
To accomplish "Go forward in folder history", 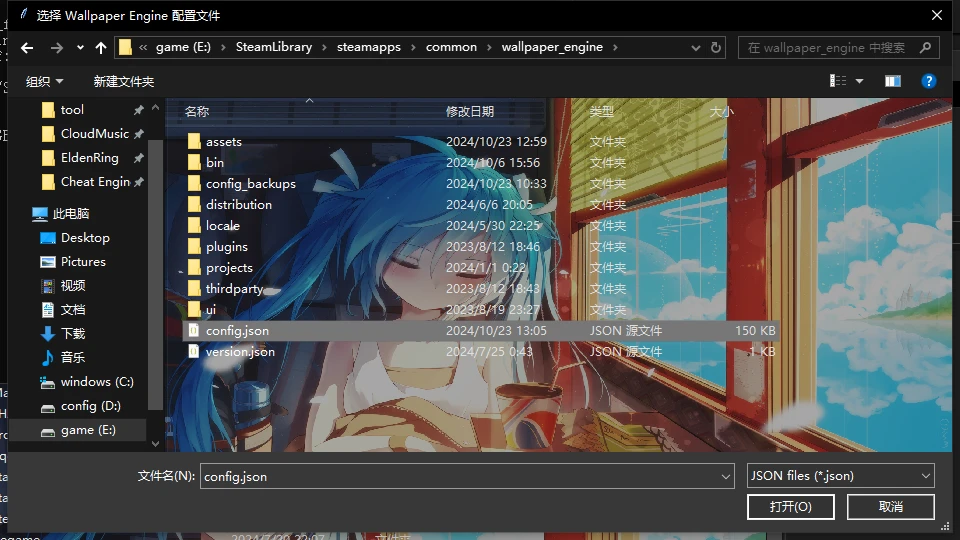I will (56, 48).
